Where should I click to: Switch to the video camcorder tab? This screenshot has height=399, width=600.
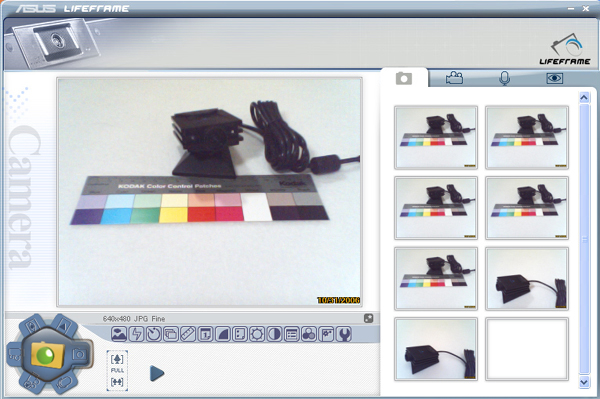click(x=454, y=78)
